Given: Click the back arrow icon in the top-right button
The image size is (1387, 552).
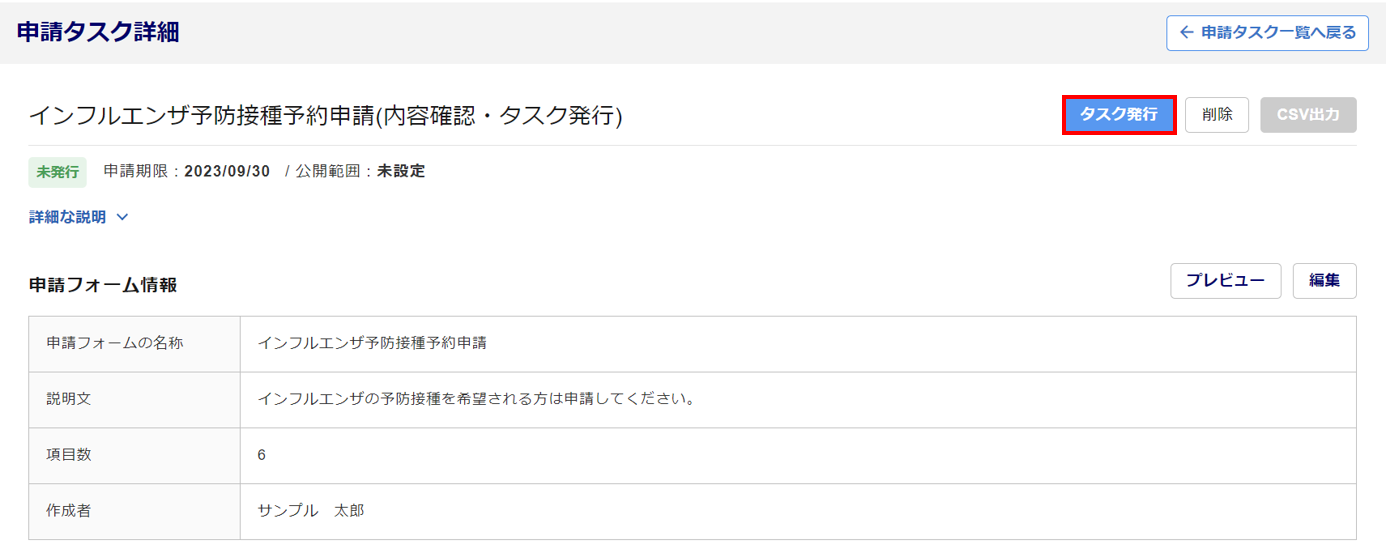Looking at the screenshot, I should pos(1187,33).
